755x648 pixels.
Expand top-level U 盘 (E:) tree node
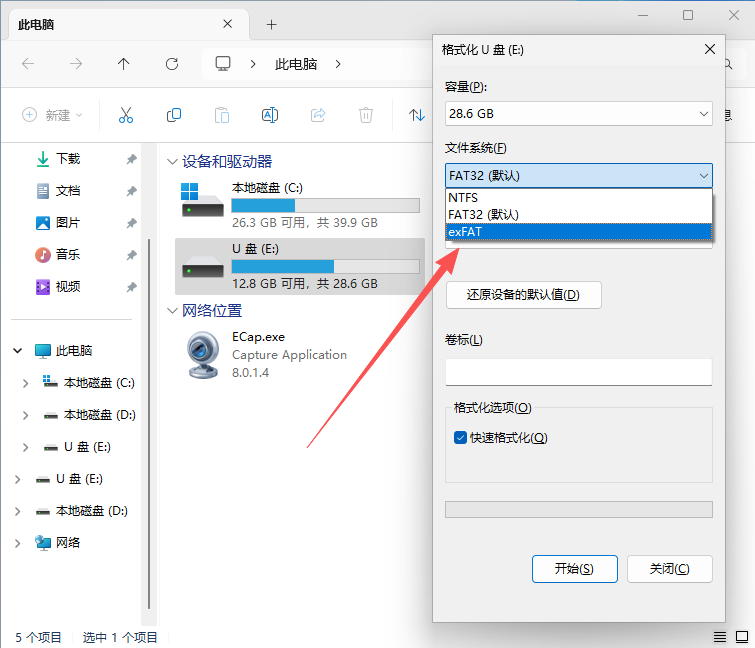point(17,479)
